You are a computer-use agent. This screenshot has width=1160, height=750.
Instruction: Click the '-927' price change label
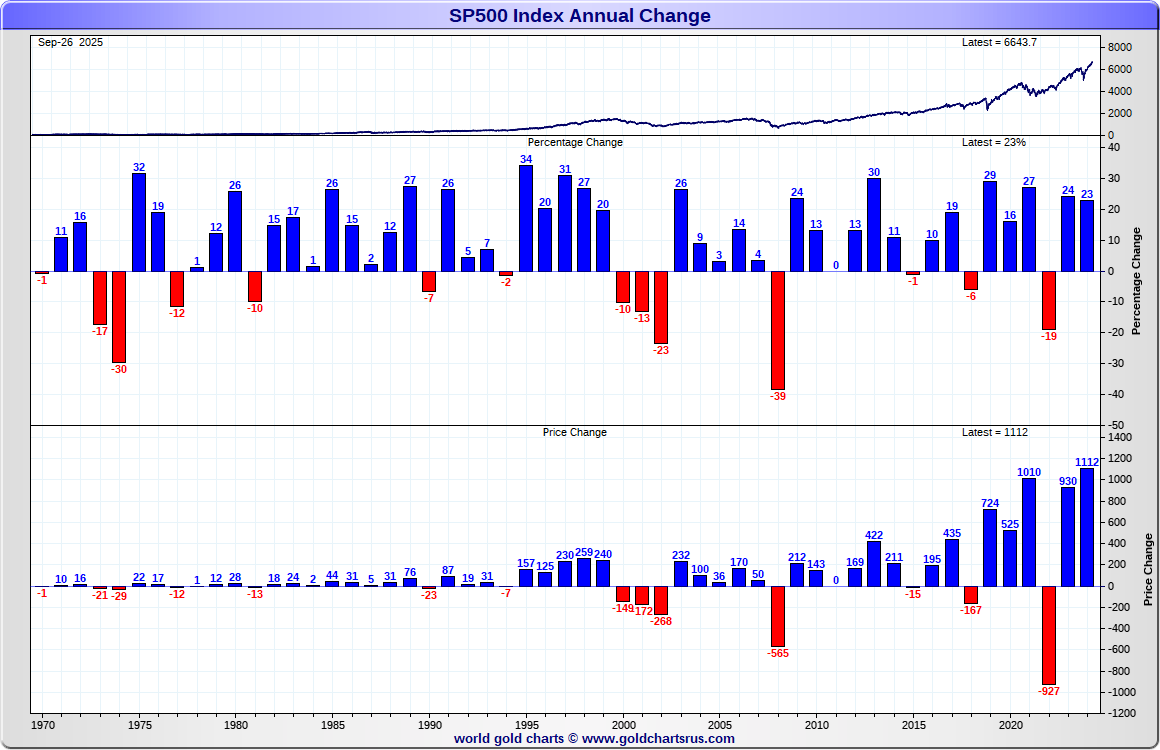coord(1049,692)
